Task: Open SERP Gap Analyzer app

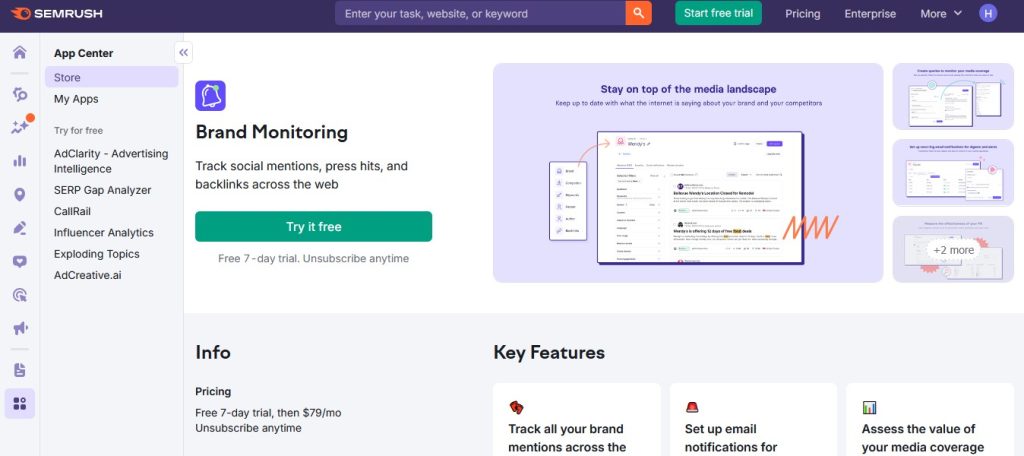Action: pos(103,190)
